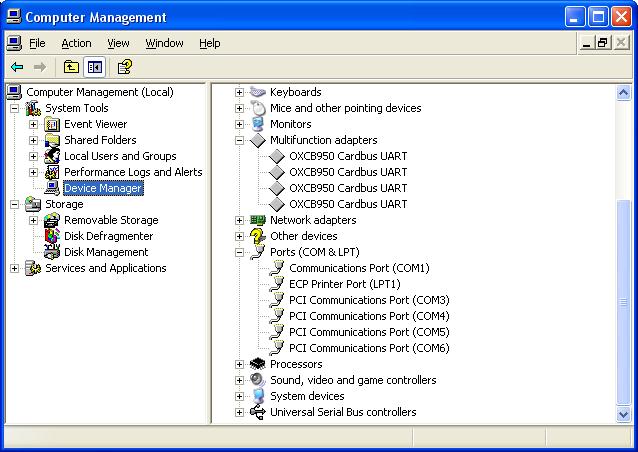Select PCI Communications Port (COM3)
The width and height of the screenshot is (638, 452).
(x=369, y=300)
